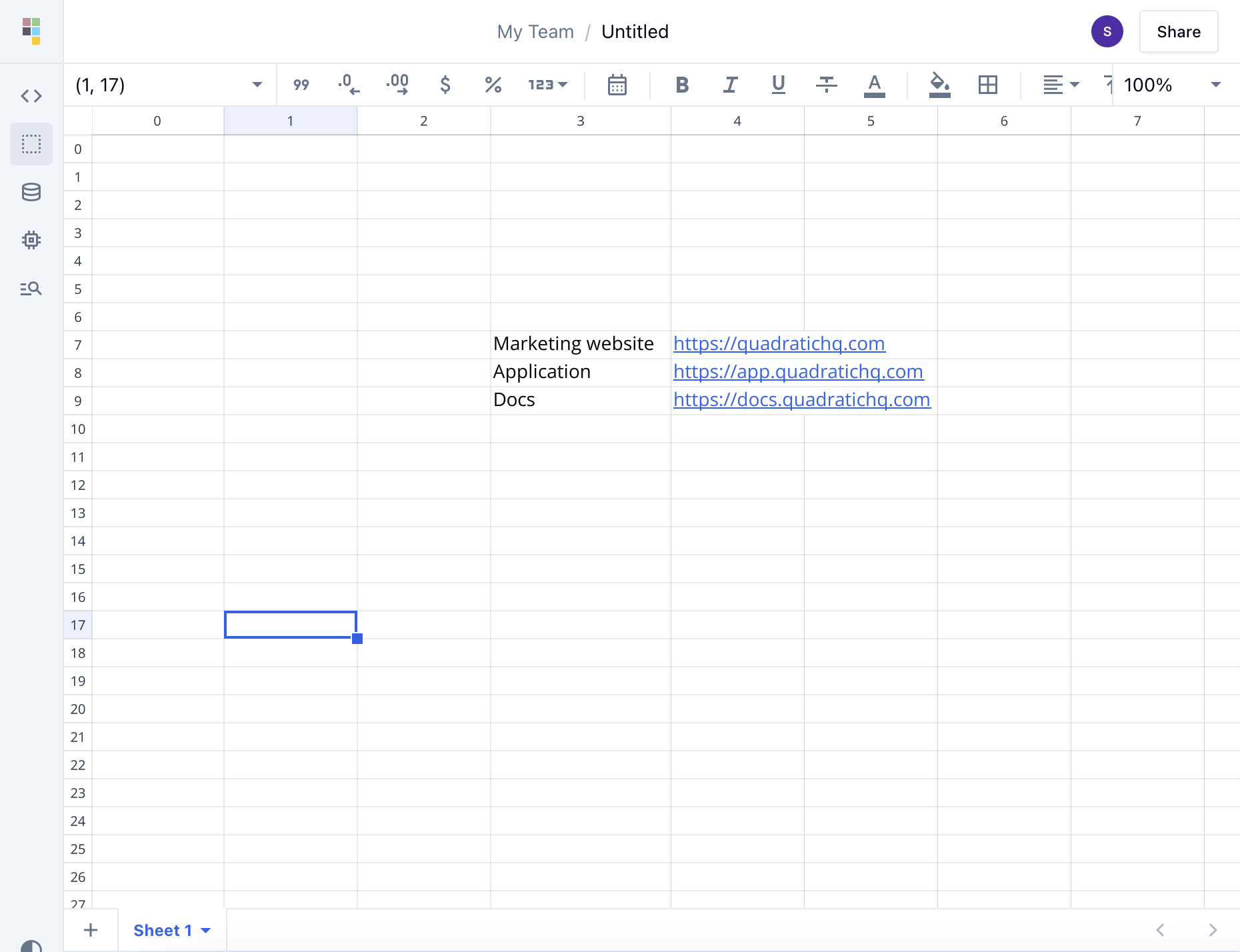Open the Quadratic logo home menu
Viewport: 1240px width, 952px height.
[31, 31]
